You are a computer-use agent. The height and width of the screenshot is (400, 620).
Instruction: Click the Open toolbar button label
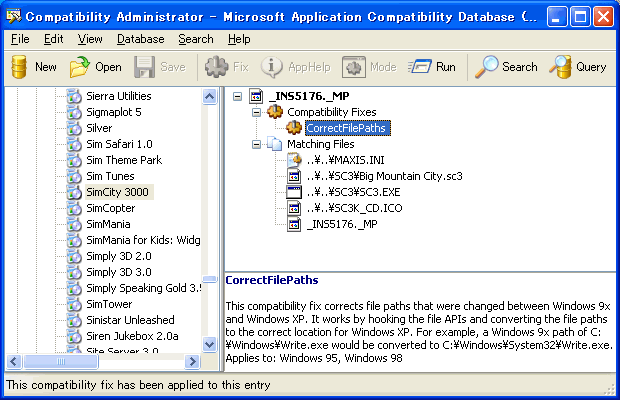(x=108, y=67)
